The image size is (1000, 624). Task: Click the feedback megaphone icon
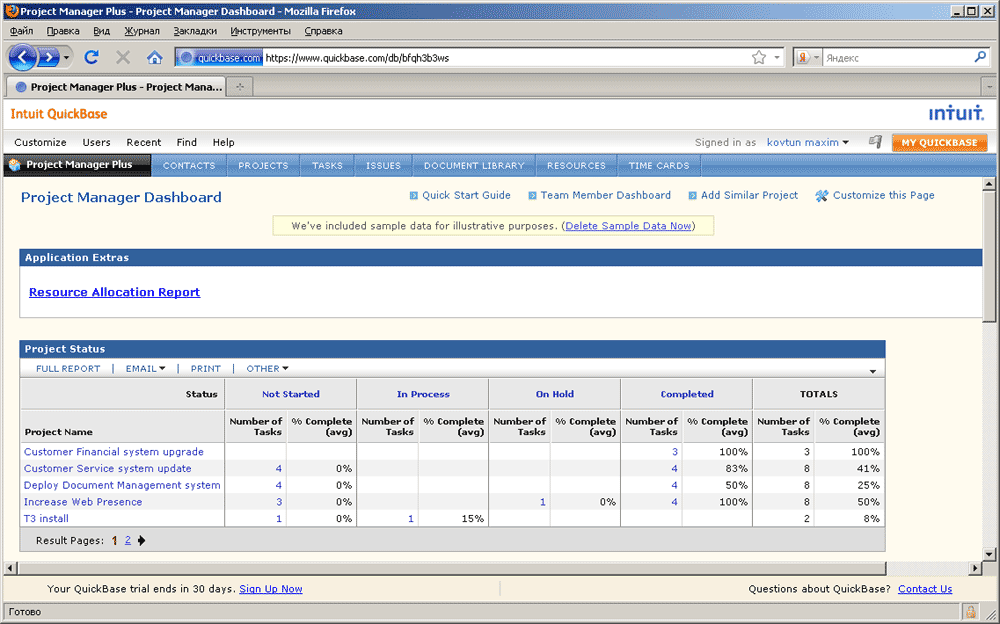[876, 142]
